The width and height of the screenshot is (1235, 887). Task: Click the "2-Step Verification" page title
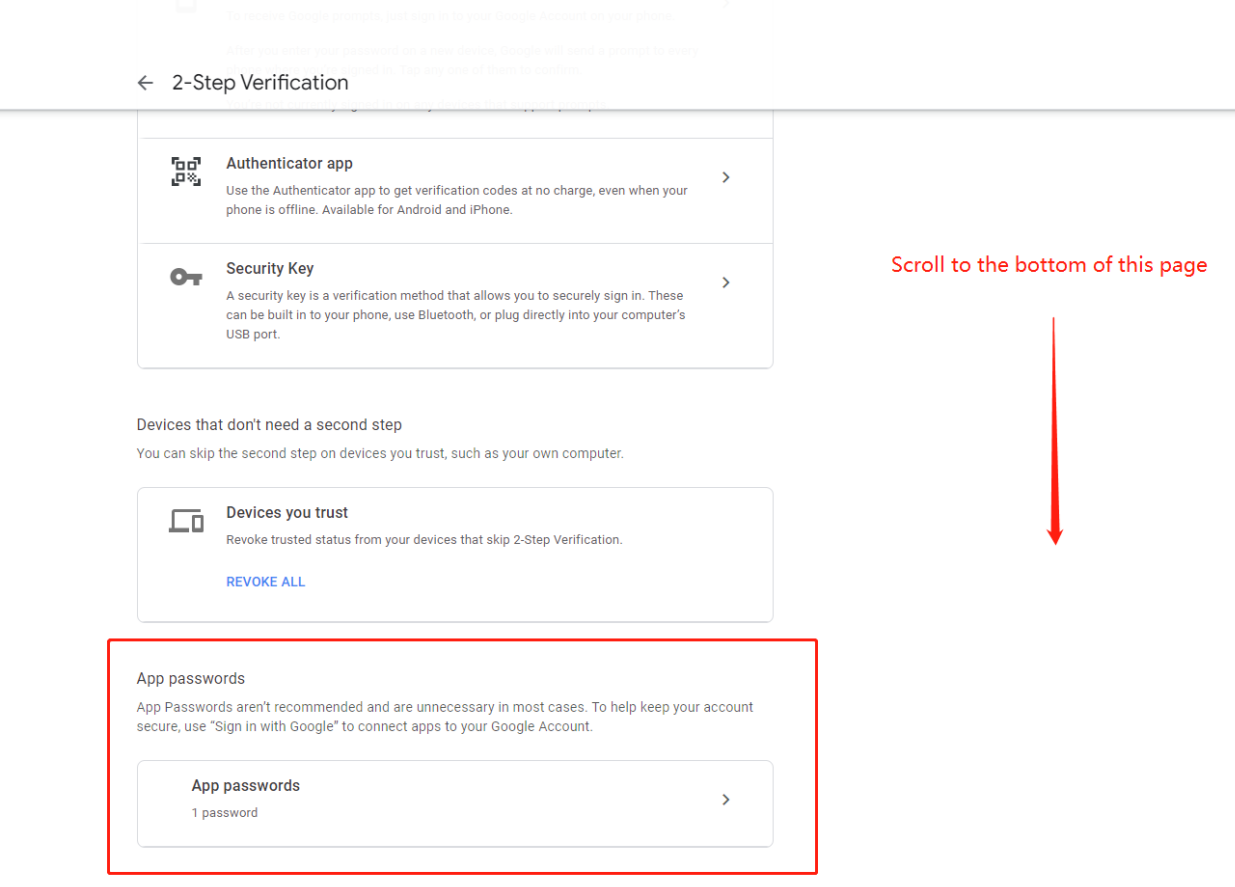(260, 83)
